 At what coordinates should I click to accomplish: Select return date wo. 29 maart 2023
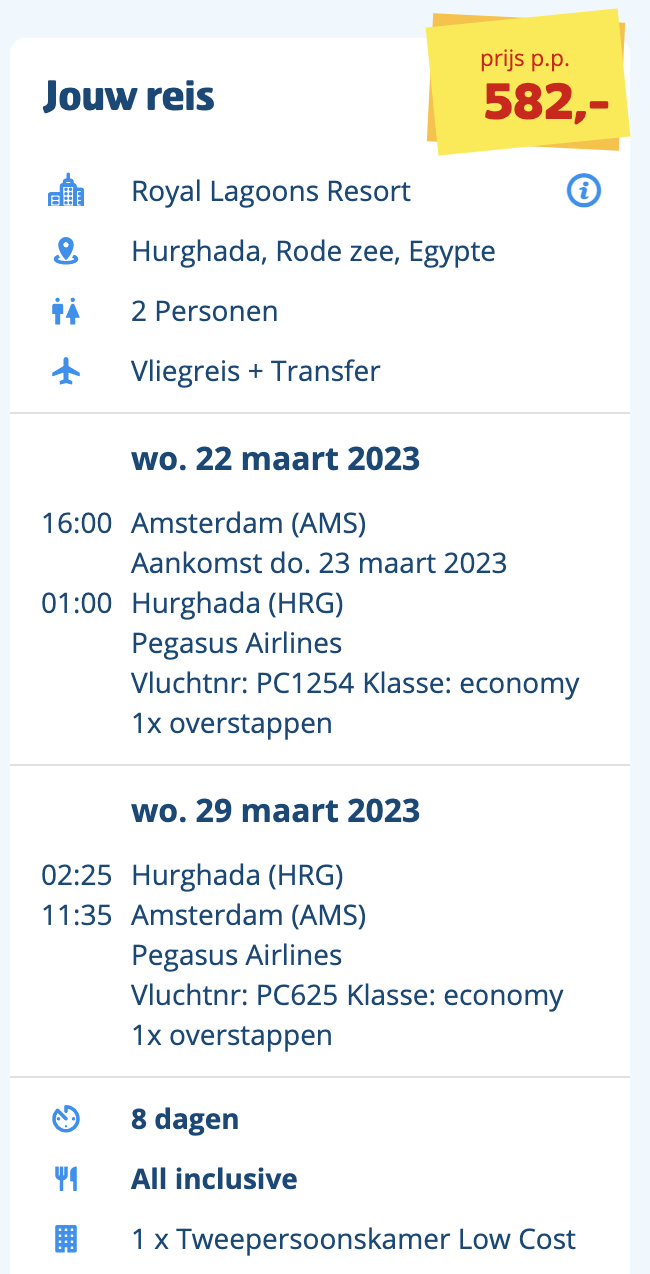coord(275,810)
